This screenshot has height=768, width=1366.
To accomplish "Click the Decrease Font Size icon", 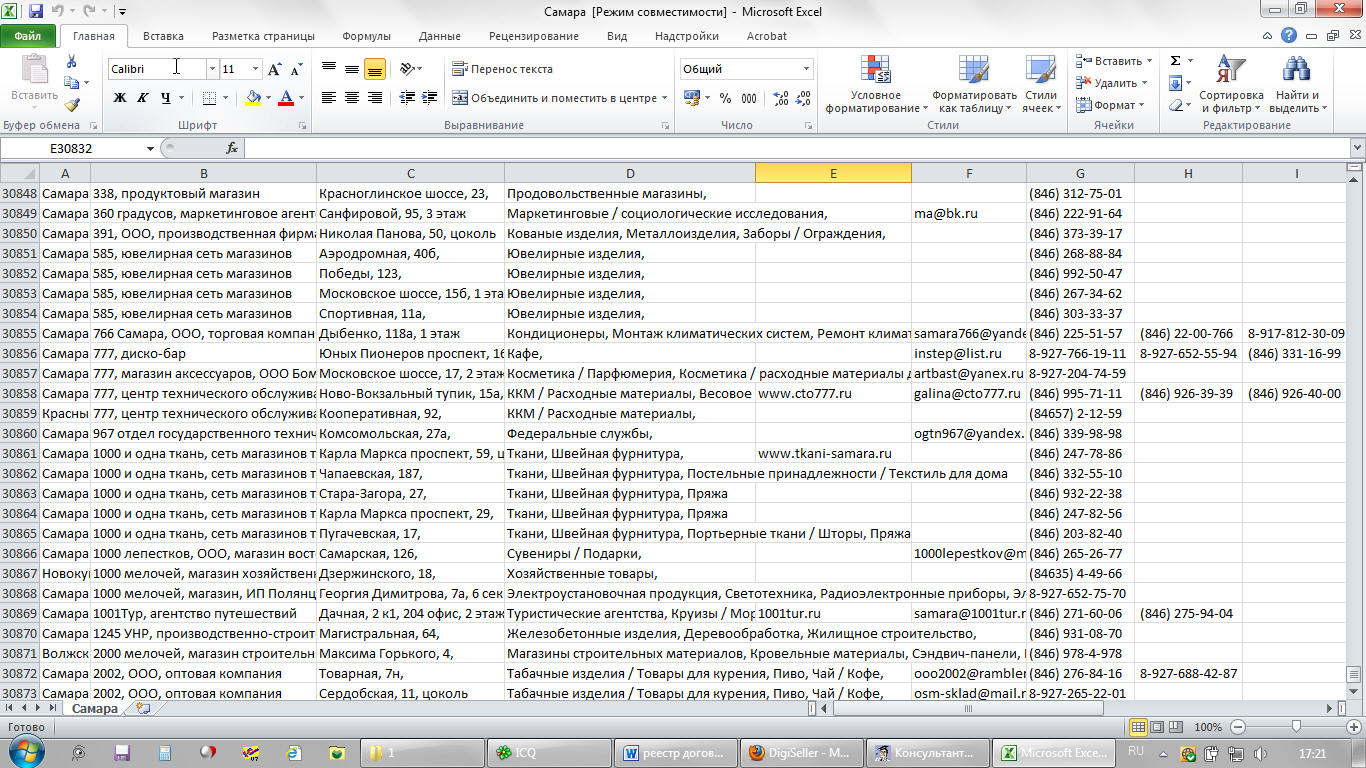I will click(x=296, y=69).
